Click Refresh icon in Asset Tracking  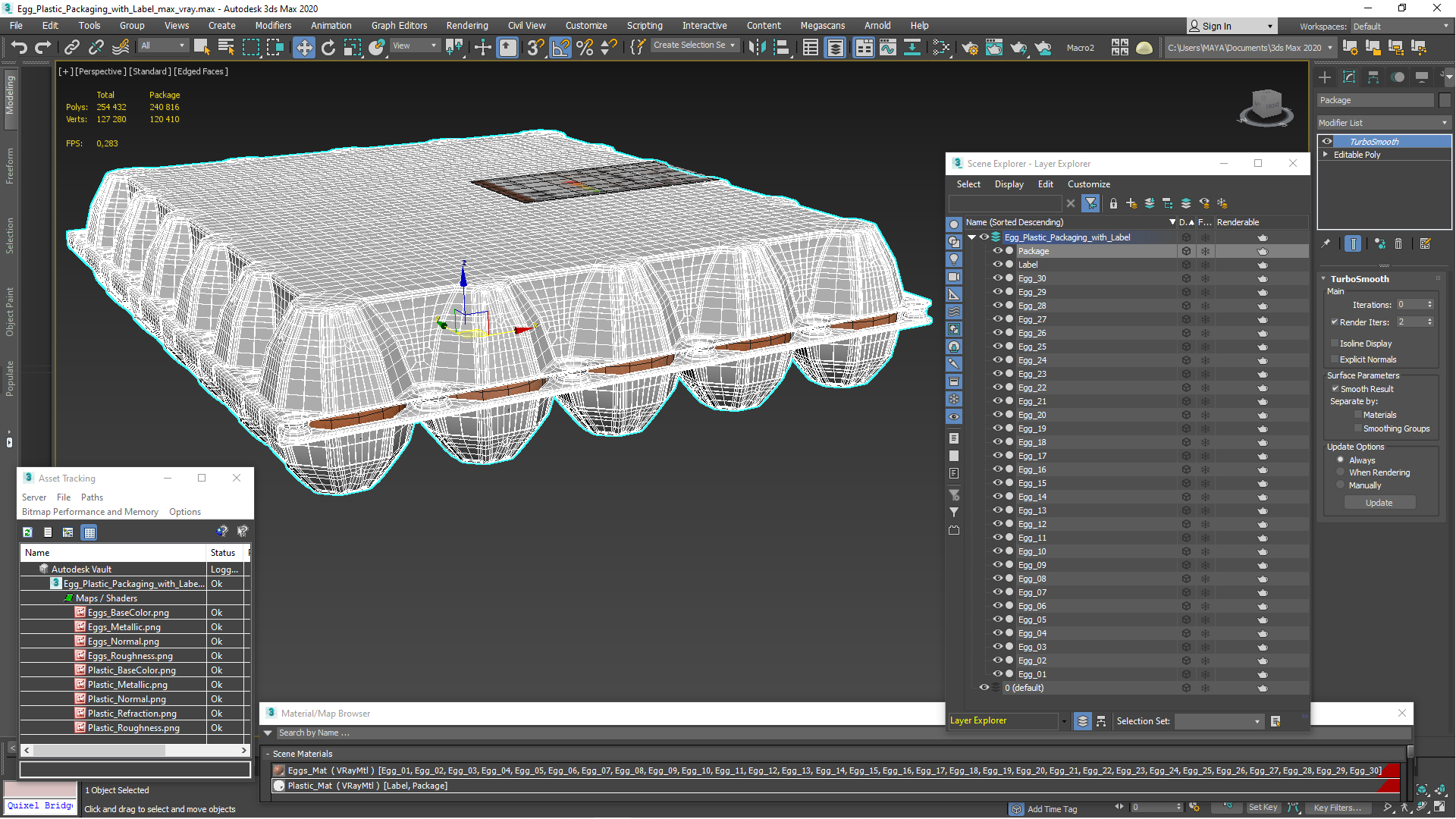[27, 532]
